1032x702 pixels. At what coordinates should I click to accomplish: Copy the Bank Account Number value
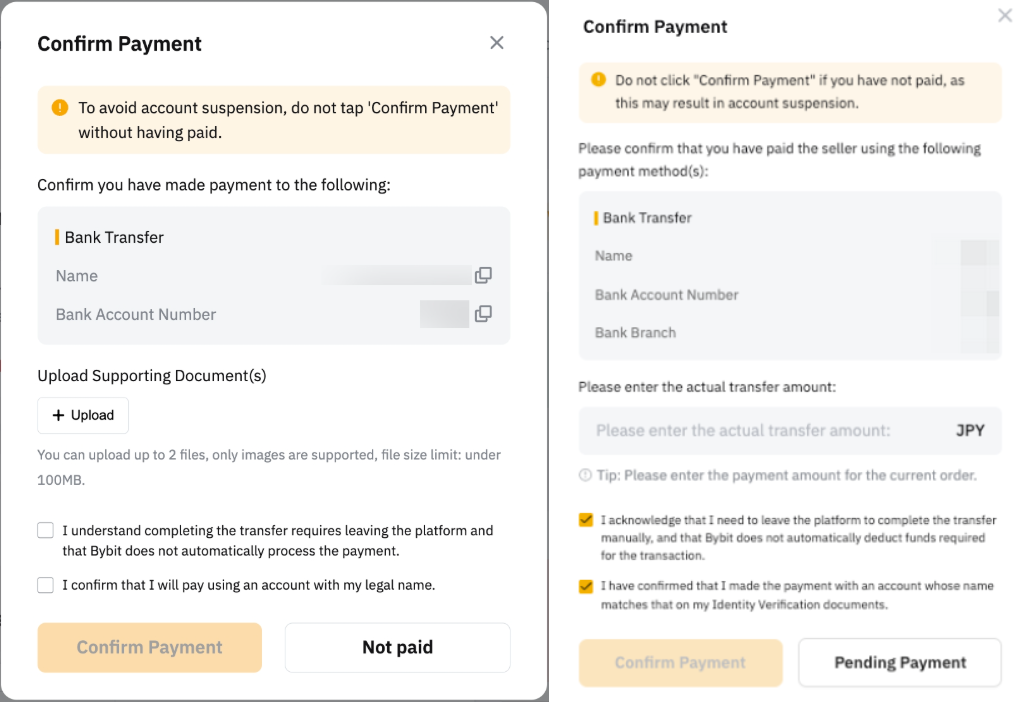483,314
